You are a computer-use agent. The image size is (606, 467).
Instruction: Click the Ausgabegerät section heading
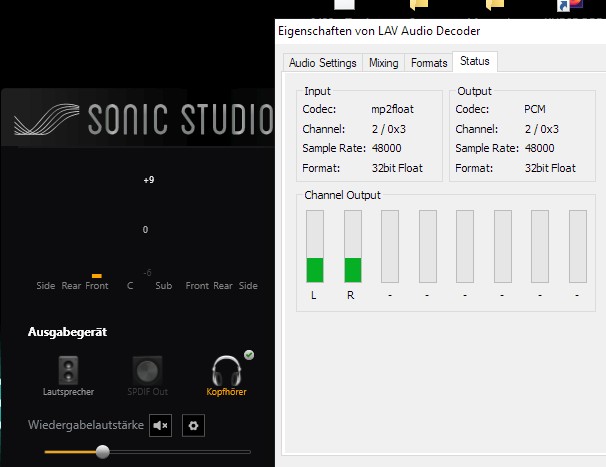click(x=67, y=331)
